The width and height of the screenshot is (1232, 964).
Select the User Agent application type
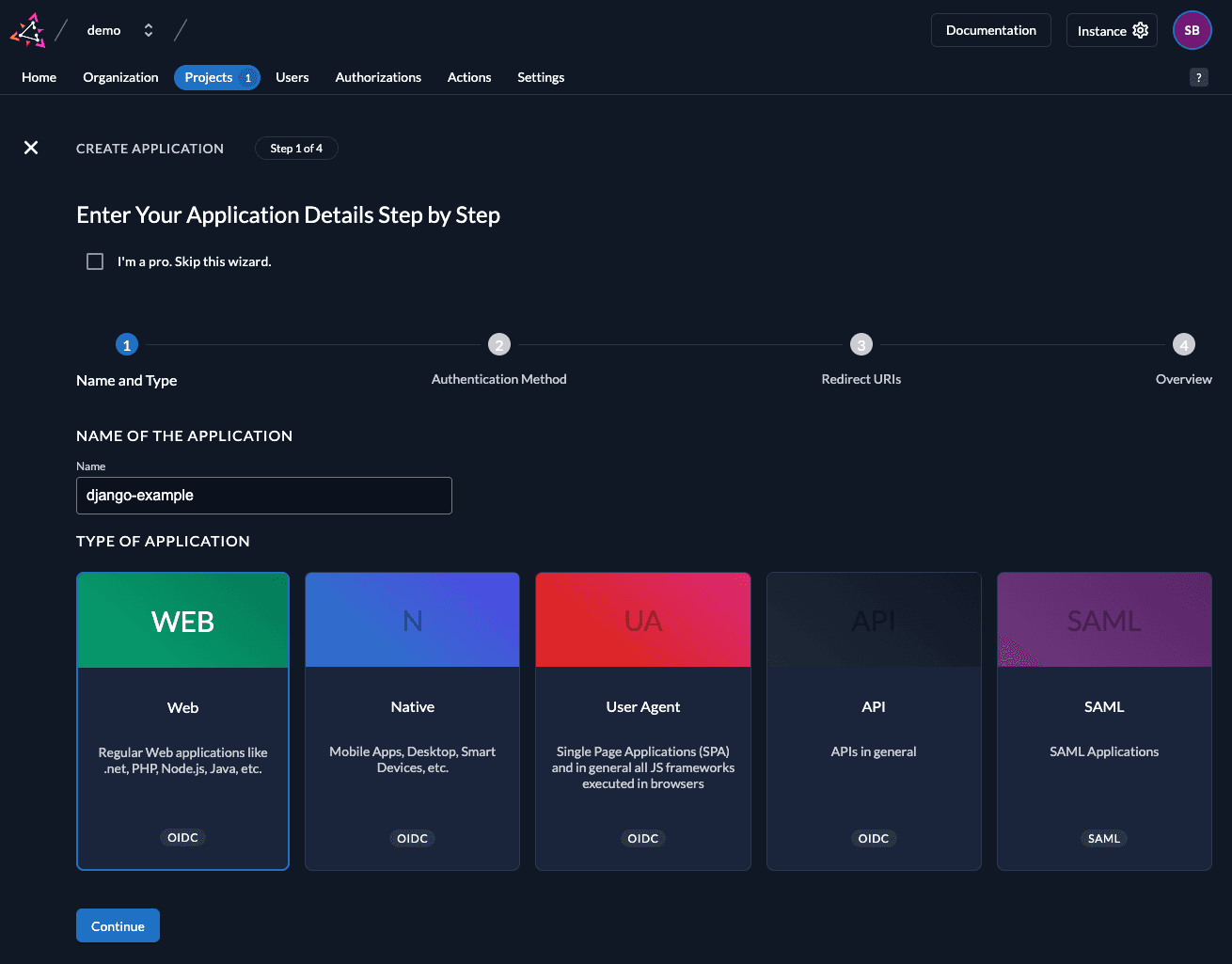642,720
